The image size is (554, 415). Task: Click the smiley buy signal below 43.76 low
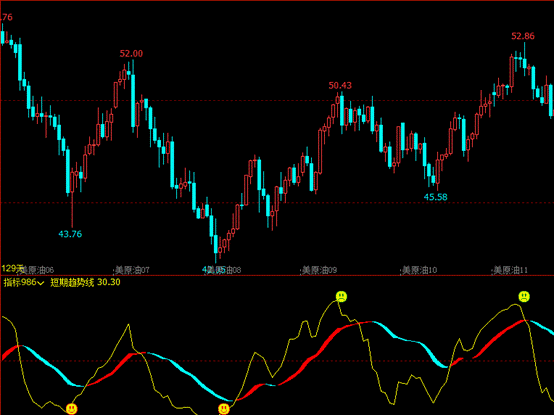72,409
